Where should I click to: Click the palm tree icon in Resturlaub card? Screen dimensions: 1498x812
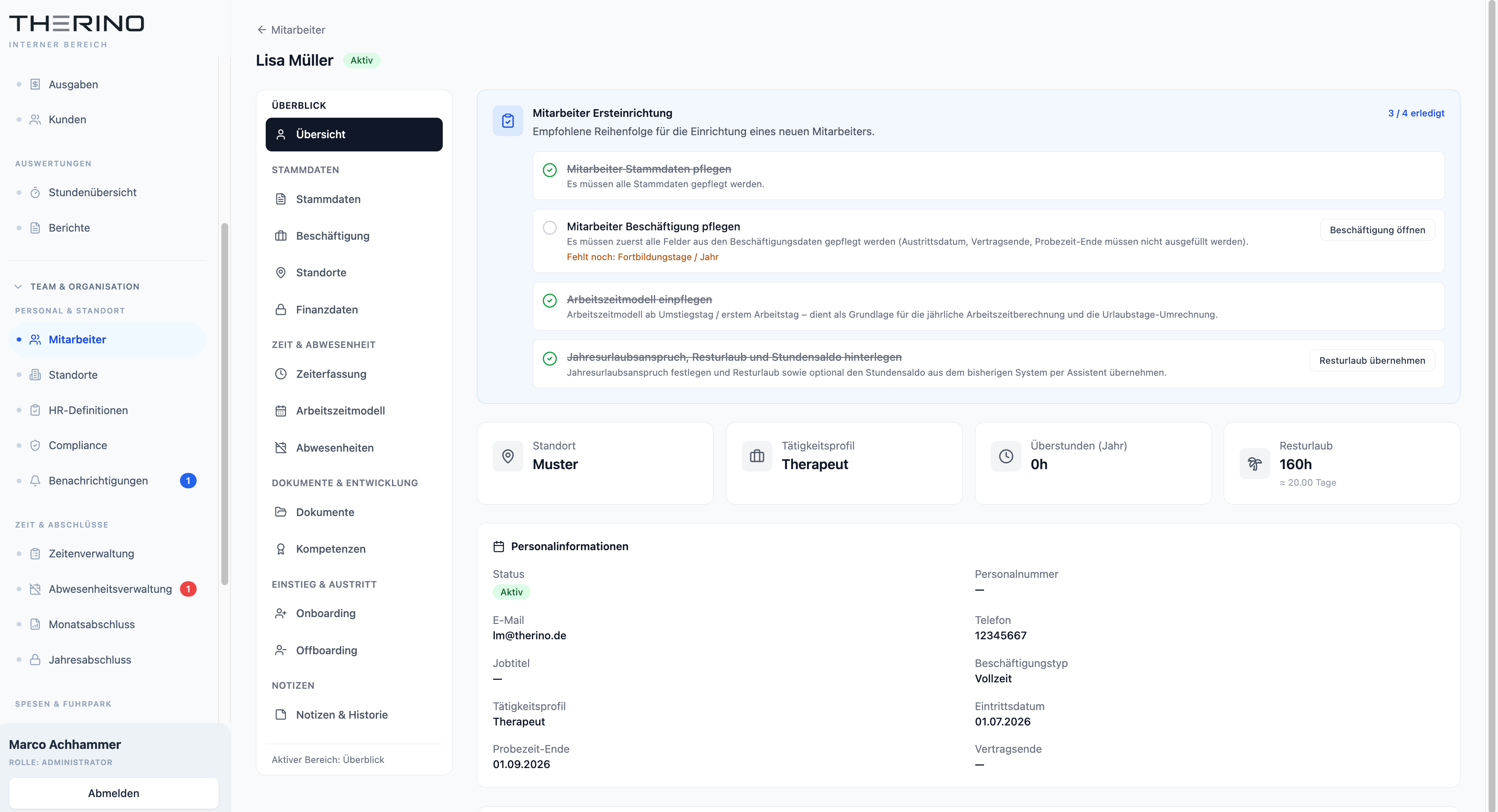pyautogui.click(x=1254, y=464)
